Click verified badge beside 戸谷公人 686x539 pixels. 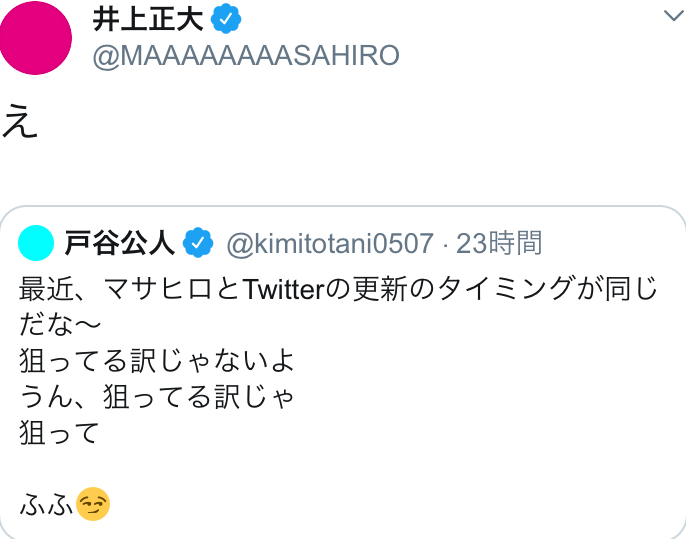[198, 242]
